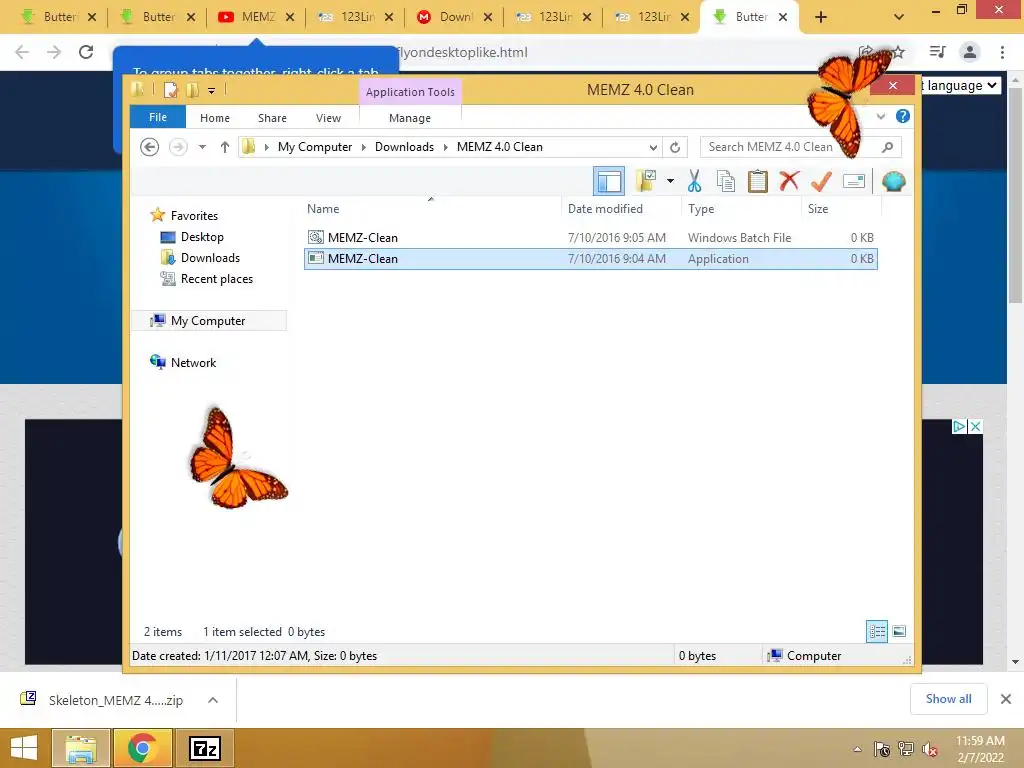Open dropdown arrow beside folder options icon
Screen dimensions: 1024x768
point(670,181)
